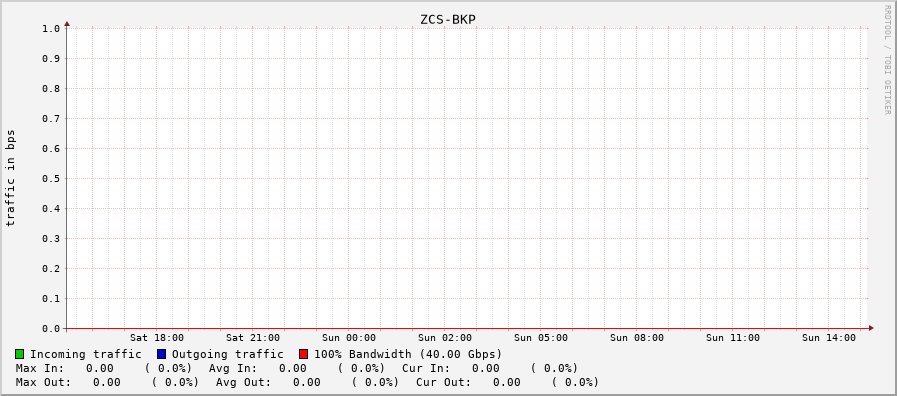
Task: Click the green Incoming traffic legend swatch
Action: click(20, 354)
